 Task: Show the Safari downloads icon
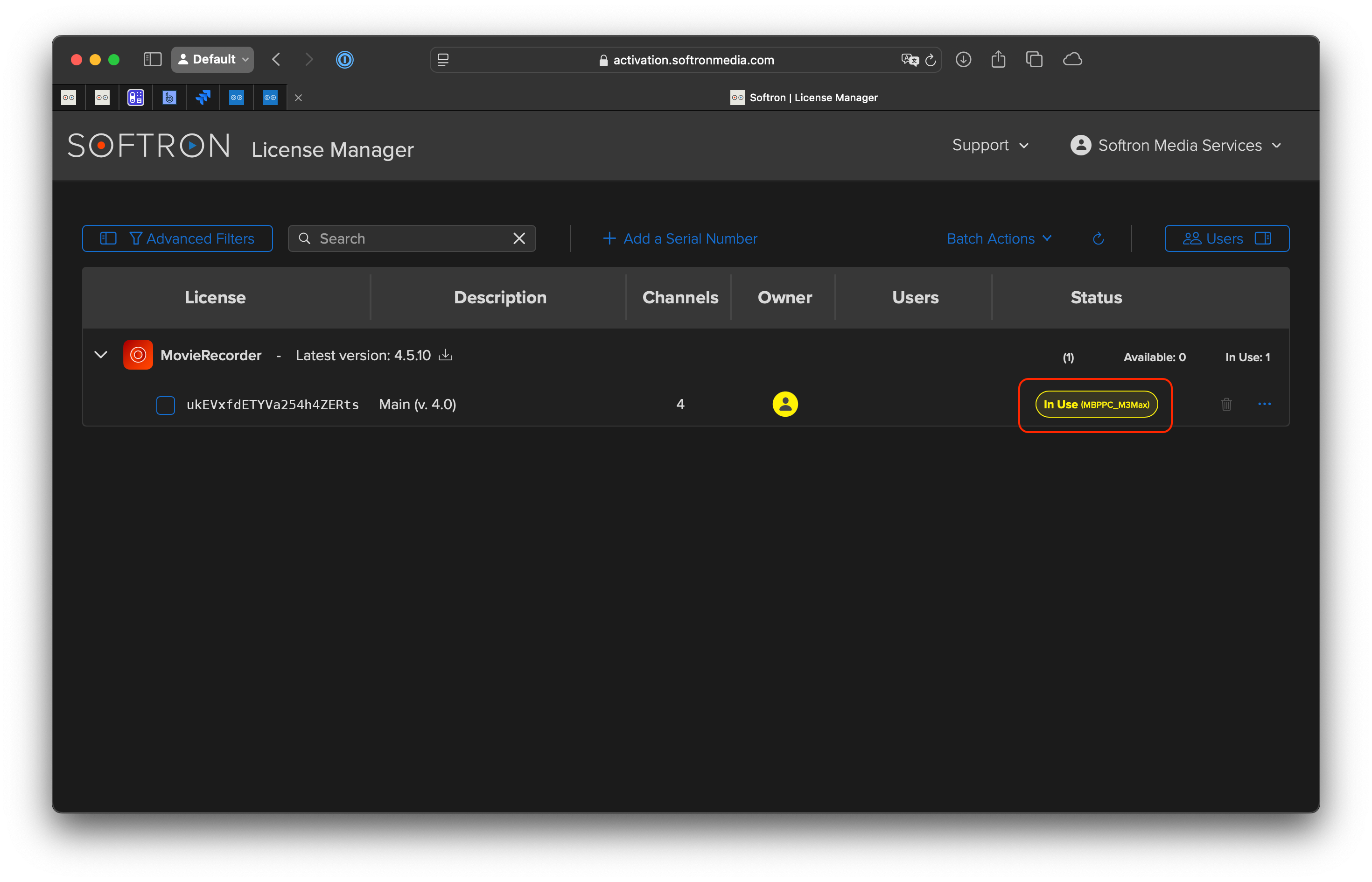(x=963, y=60)
